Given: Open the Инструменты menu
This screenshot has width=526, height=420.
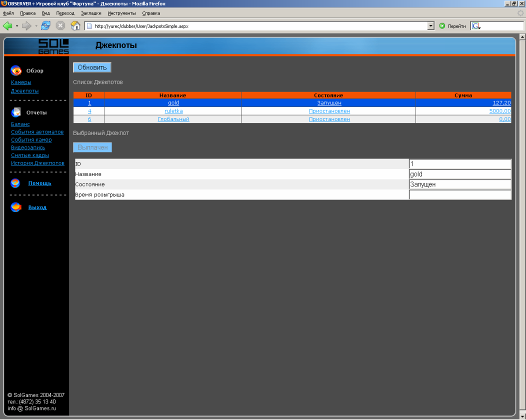Looking at the screenshot, I should coord(122,13).
